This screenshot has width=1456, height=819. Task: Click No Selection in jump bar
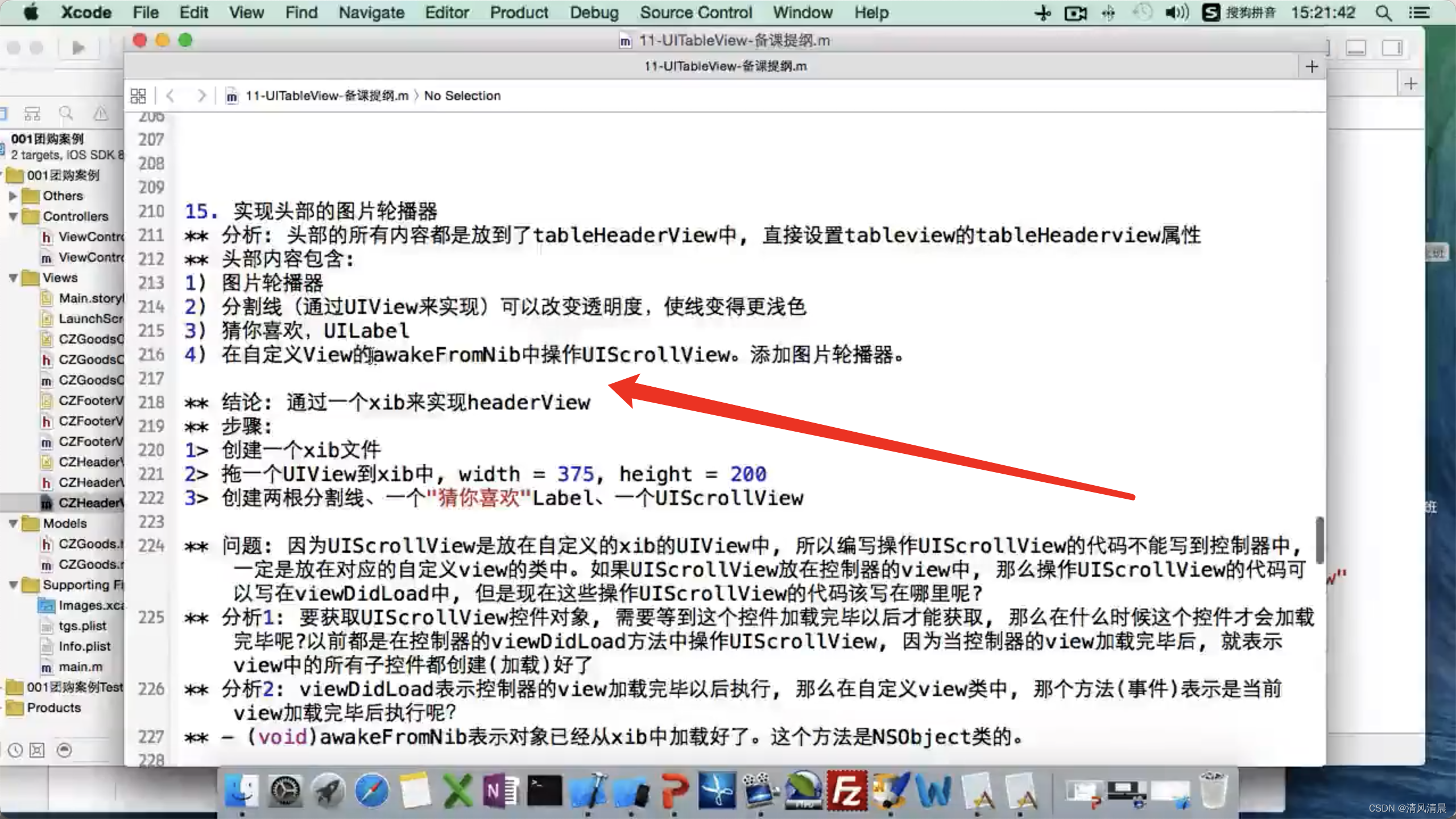tap(462, 96)
